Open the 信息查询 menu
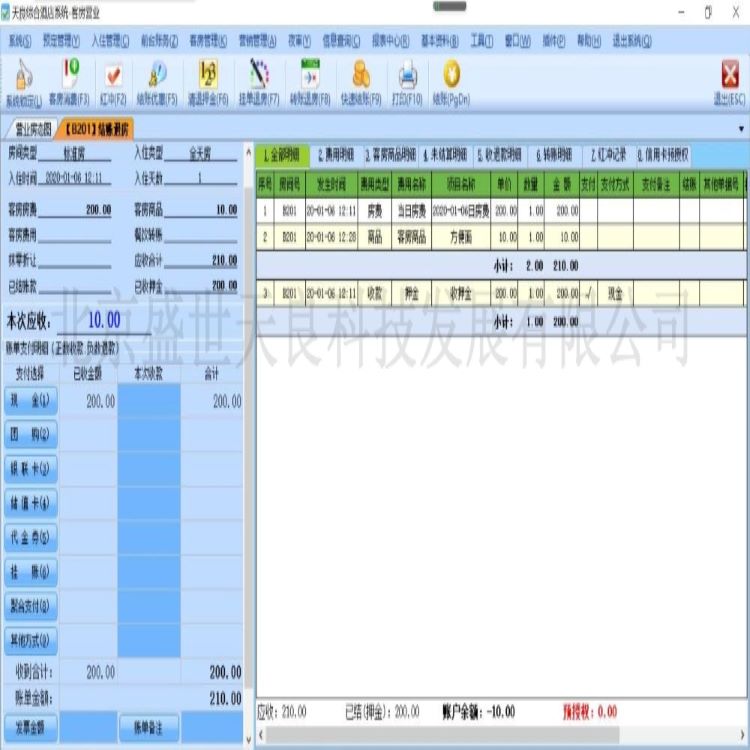The image size is (750, 750). pyautogui.click(x=341, y=41)
